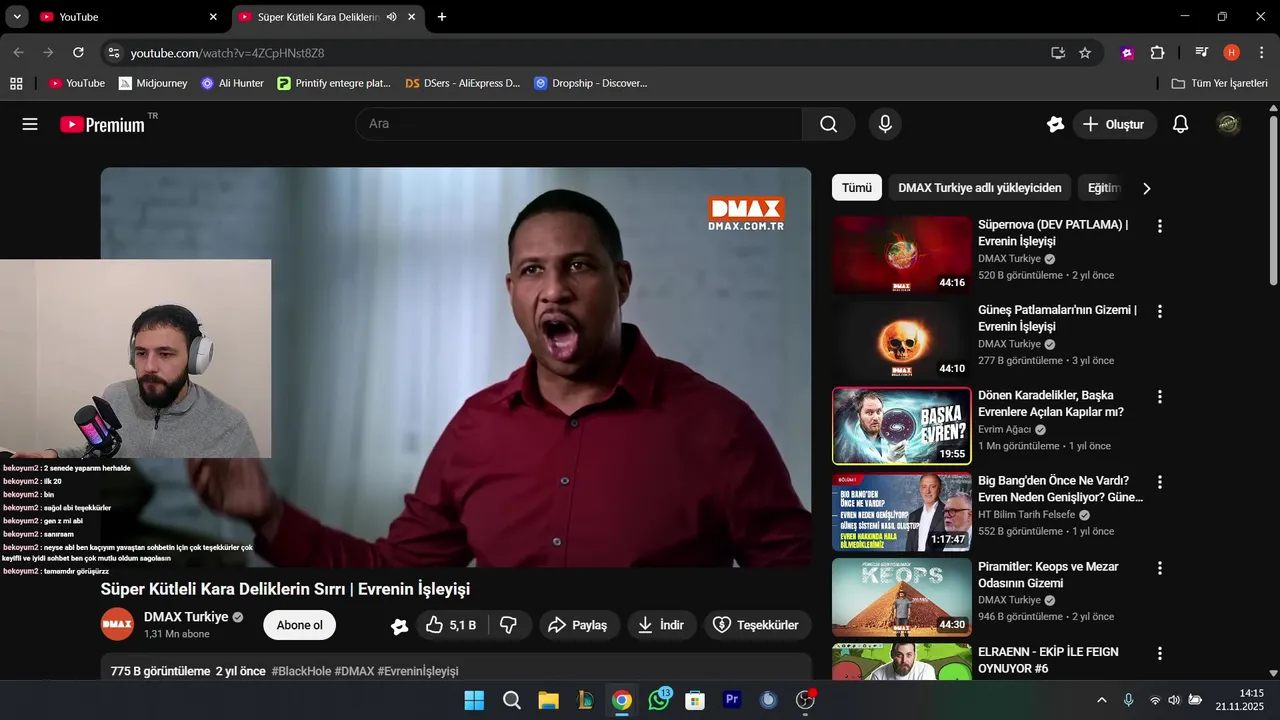
Task: Open DMAX Turkiye channel avatar
Action: click(117, 624)
